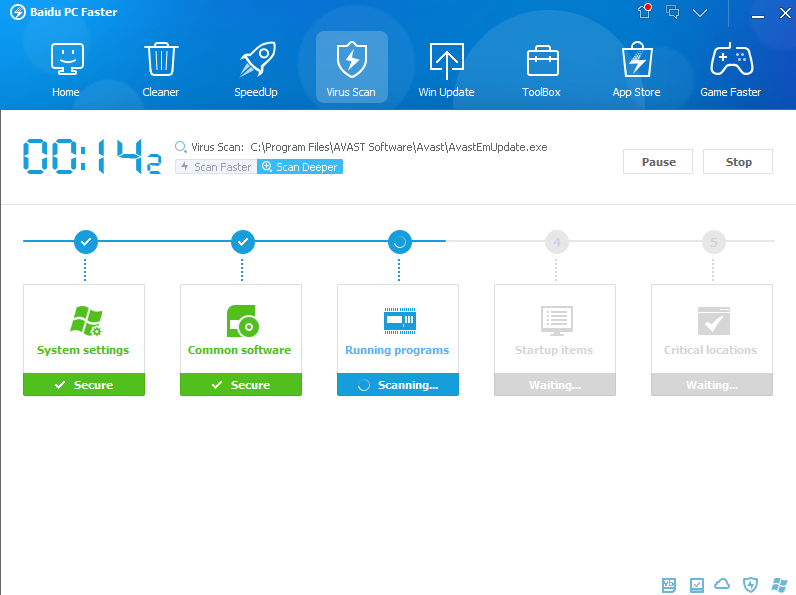Click the Critical locations checkmark icon
This screenshot has width=796, height=595.
[x=714, y=321]
